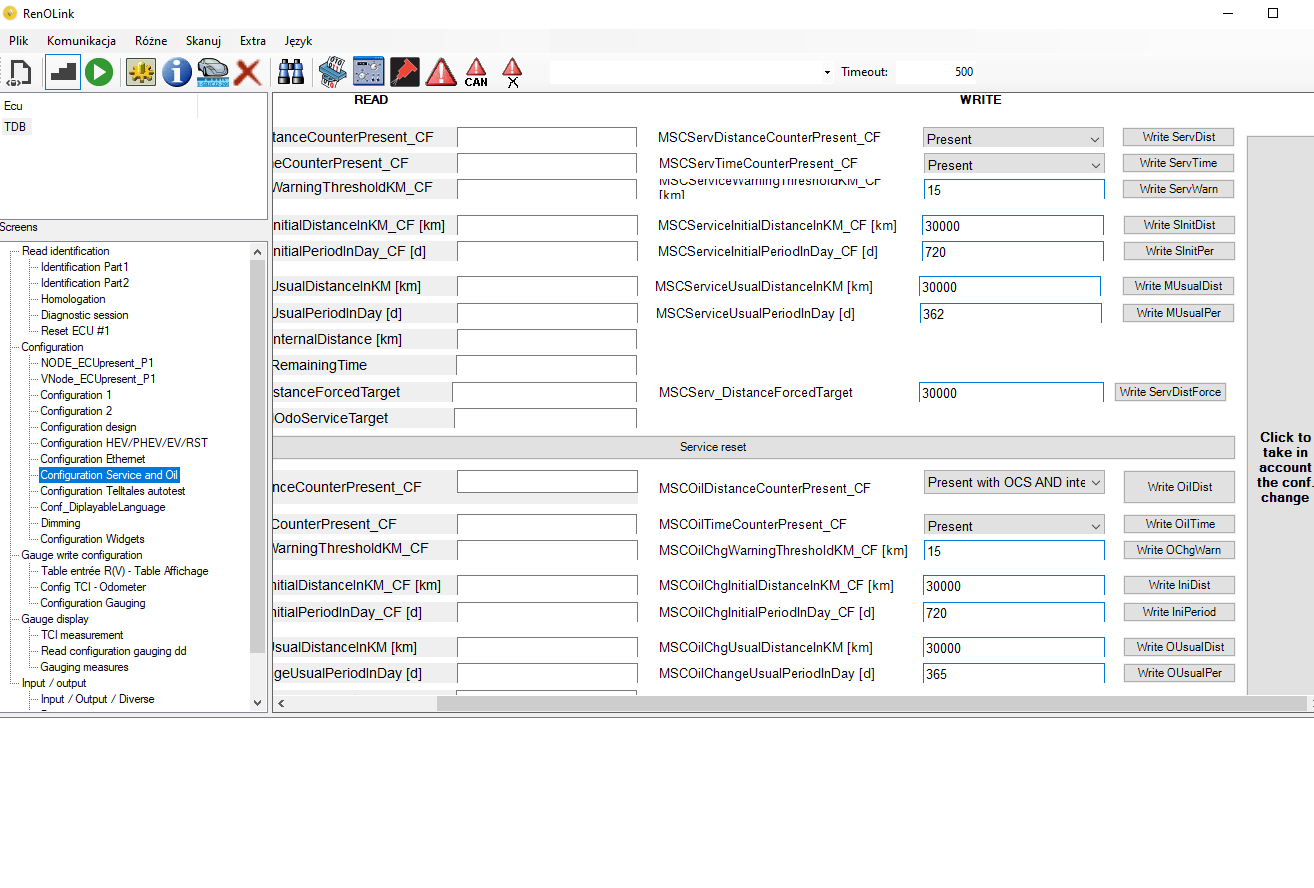1314x888 pixels.
Task: Click the binoculars search icon
Action: [x=291, y=72]
